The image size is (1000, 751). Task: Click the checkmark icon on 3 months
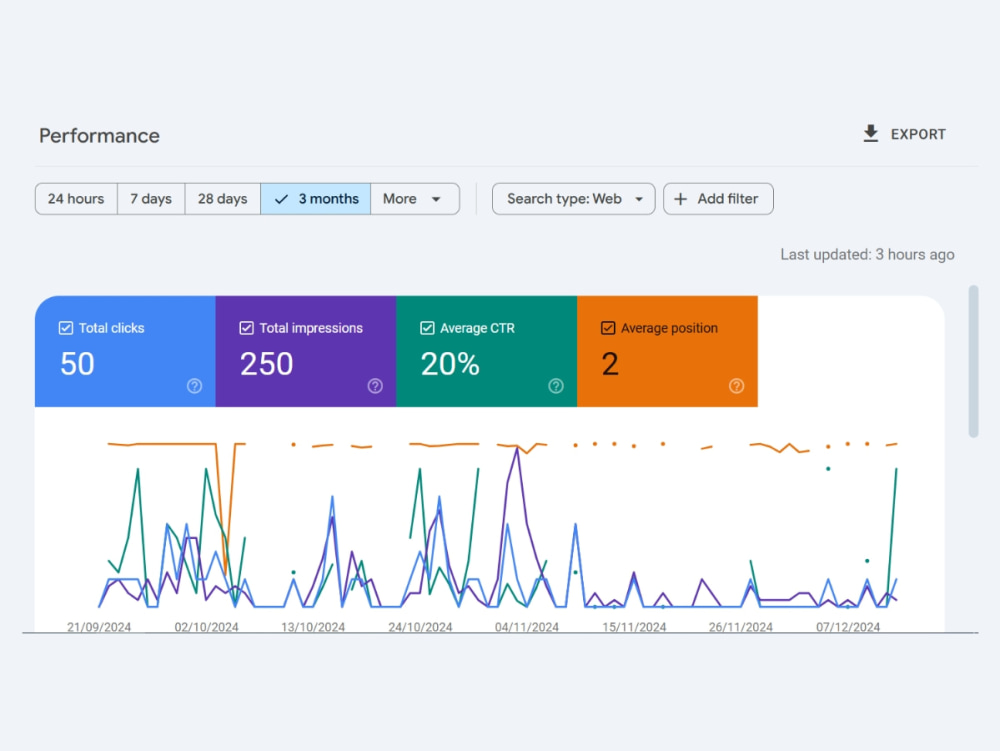[281, 199]
